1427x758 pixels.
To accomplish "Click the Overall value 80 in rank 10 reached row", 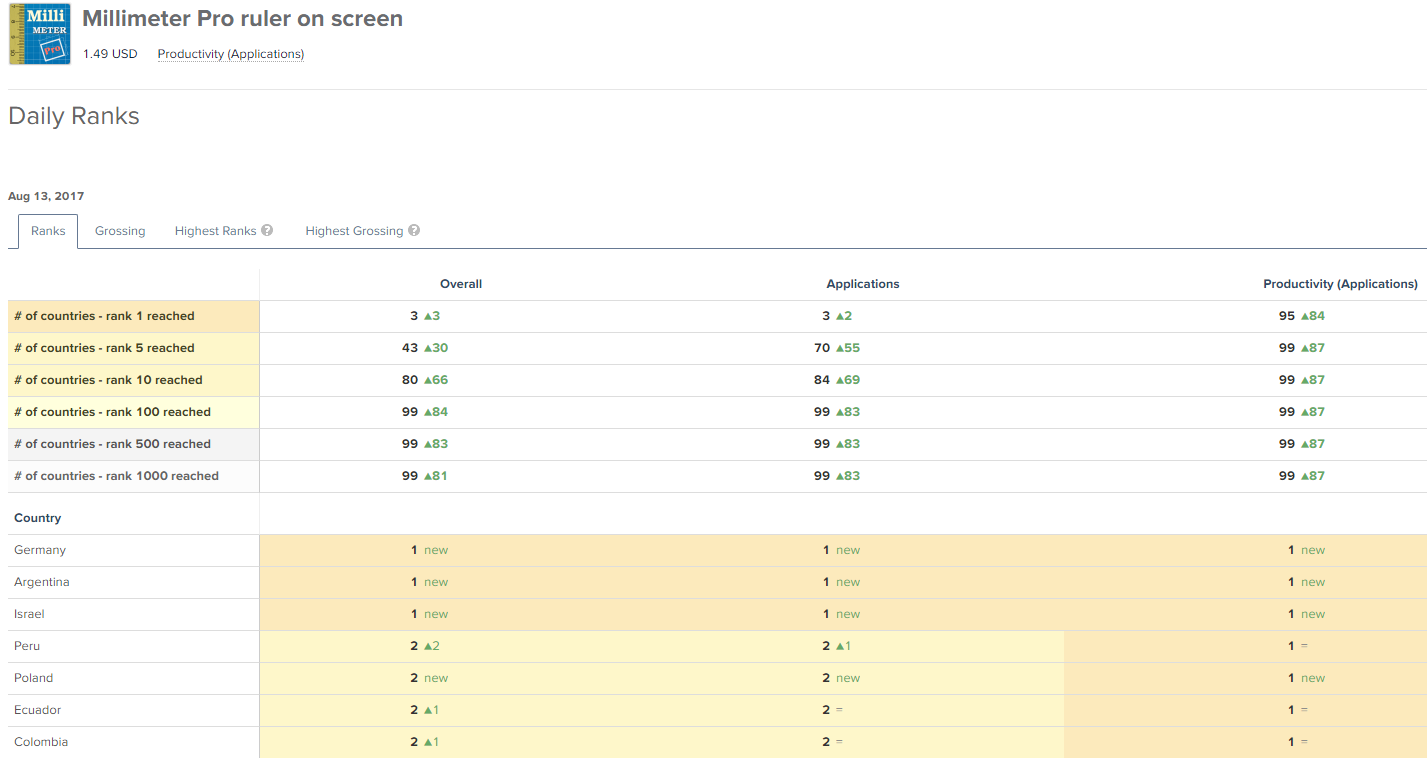I will [410, 380].
